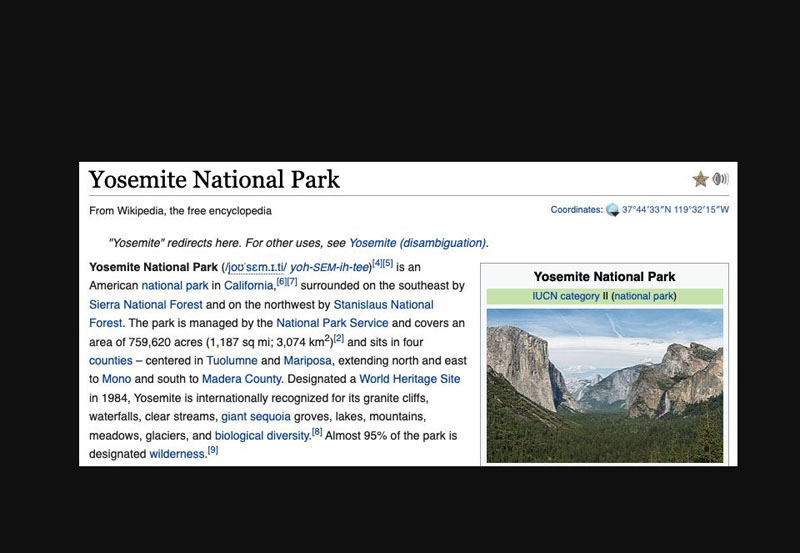Open citation reference [9]
The width and height of the screenshot is (800, 553).
[x=213, y=450]
